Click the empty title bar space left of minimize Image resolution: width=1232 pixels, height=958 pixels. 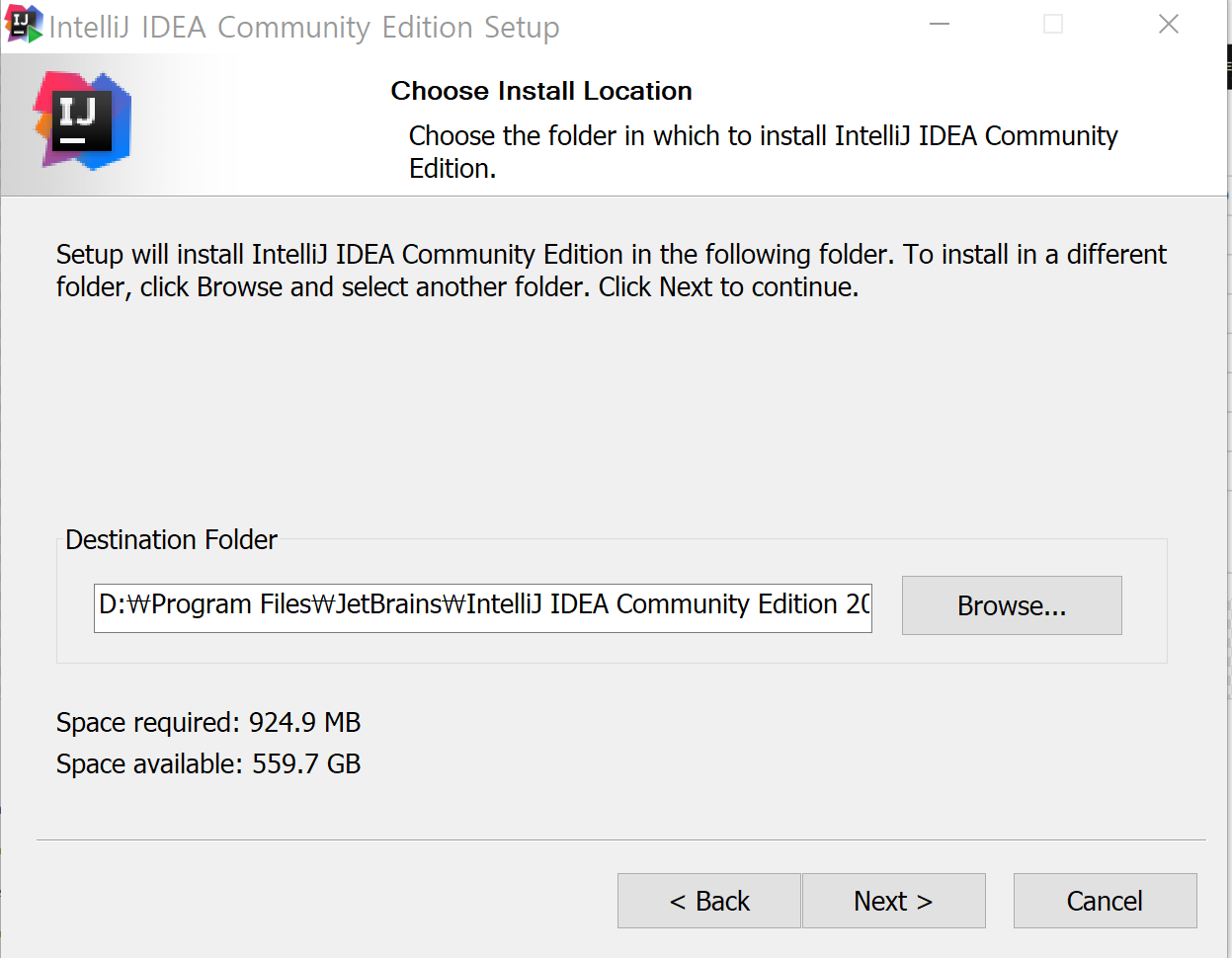(741, 27)
